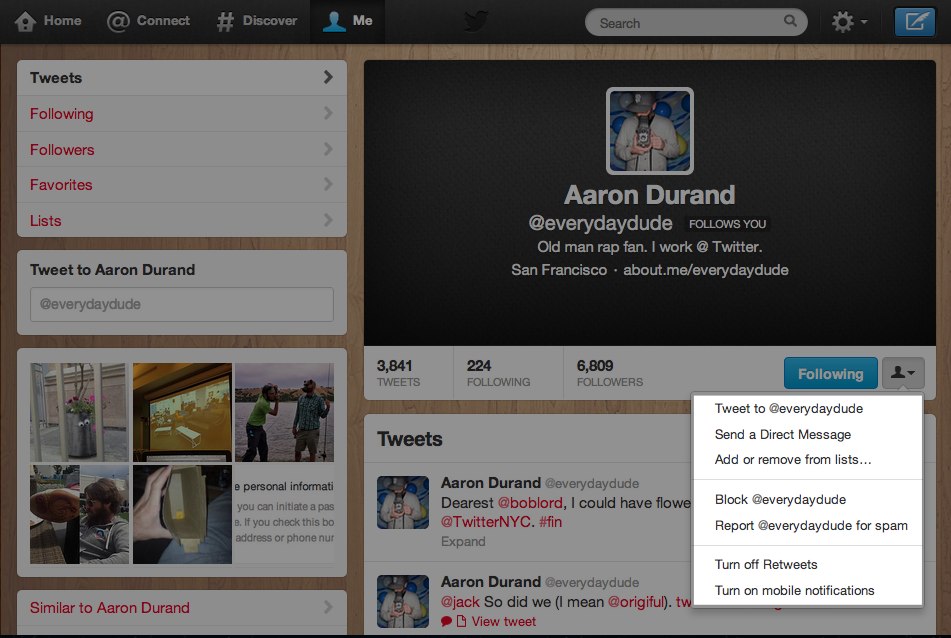The width and height of the screenshot is (951, 638).
Task: Click the Twitter bird logo
Action: click(476, 22)
